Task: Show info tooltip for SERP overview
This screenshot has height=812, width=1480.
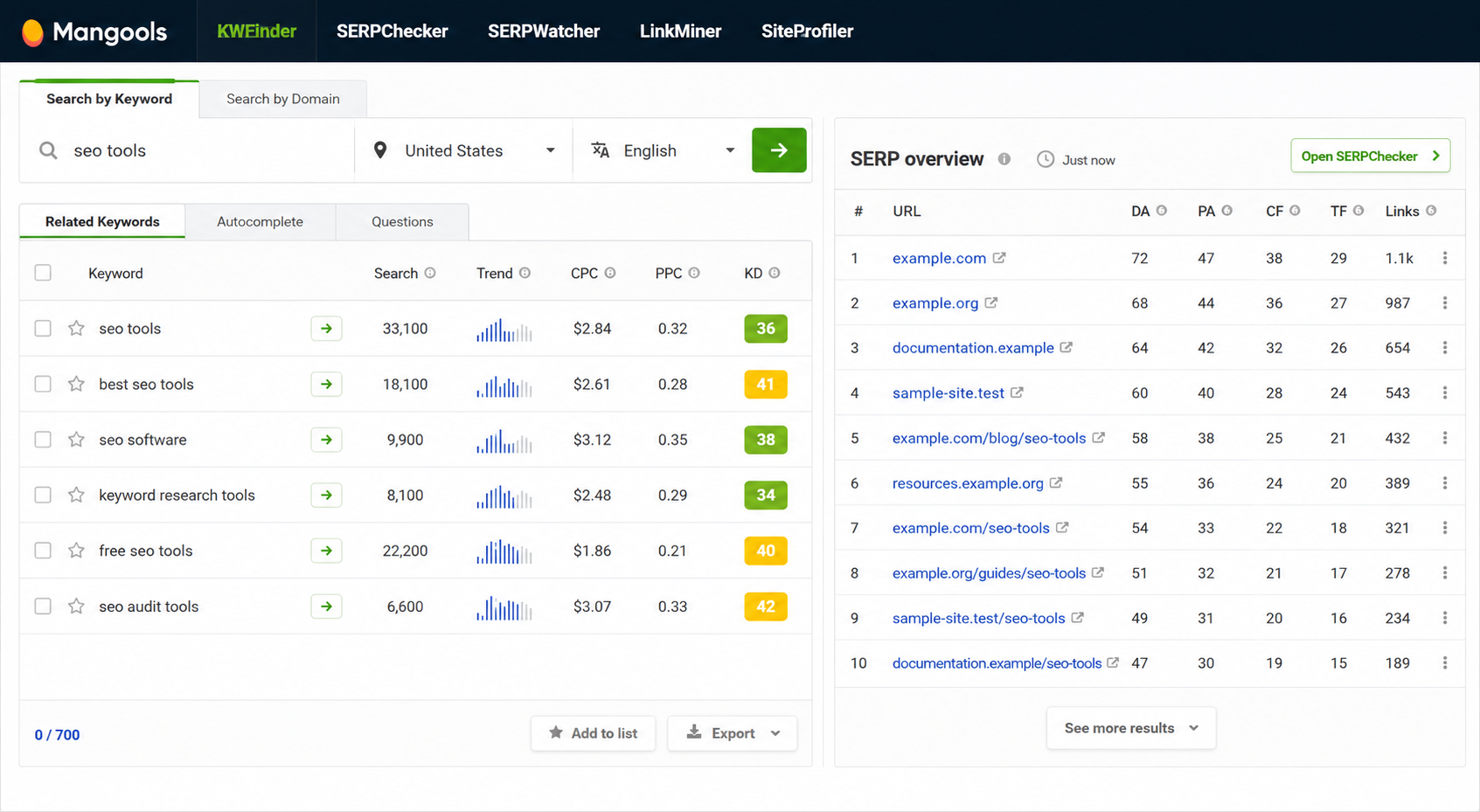Action: click(x=1004, y=159)
